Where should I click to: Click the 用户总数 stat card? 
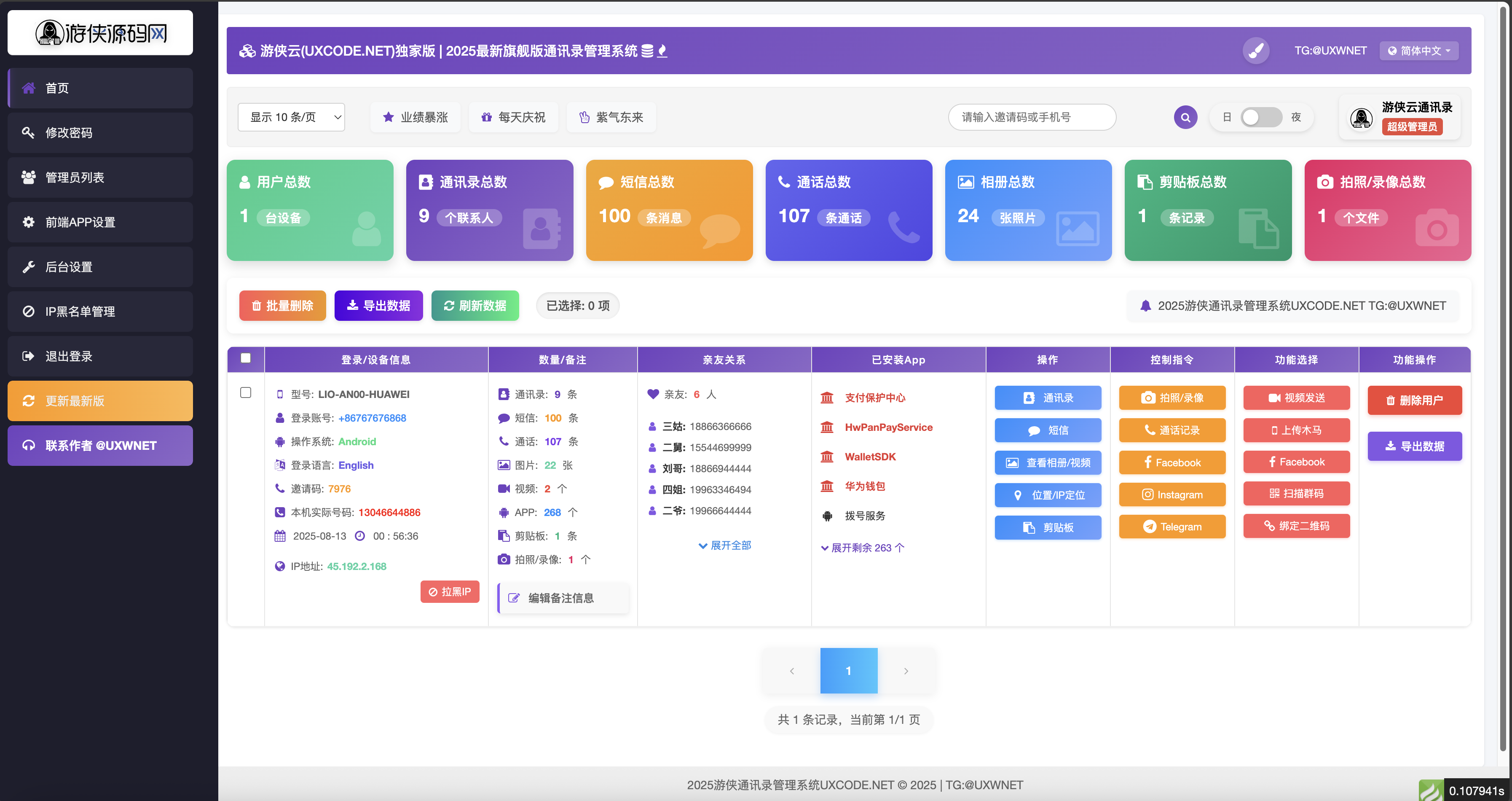[310, 210]
